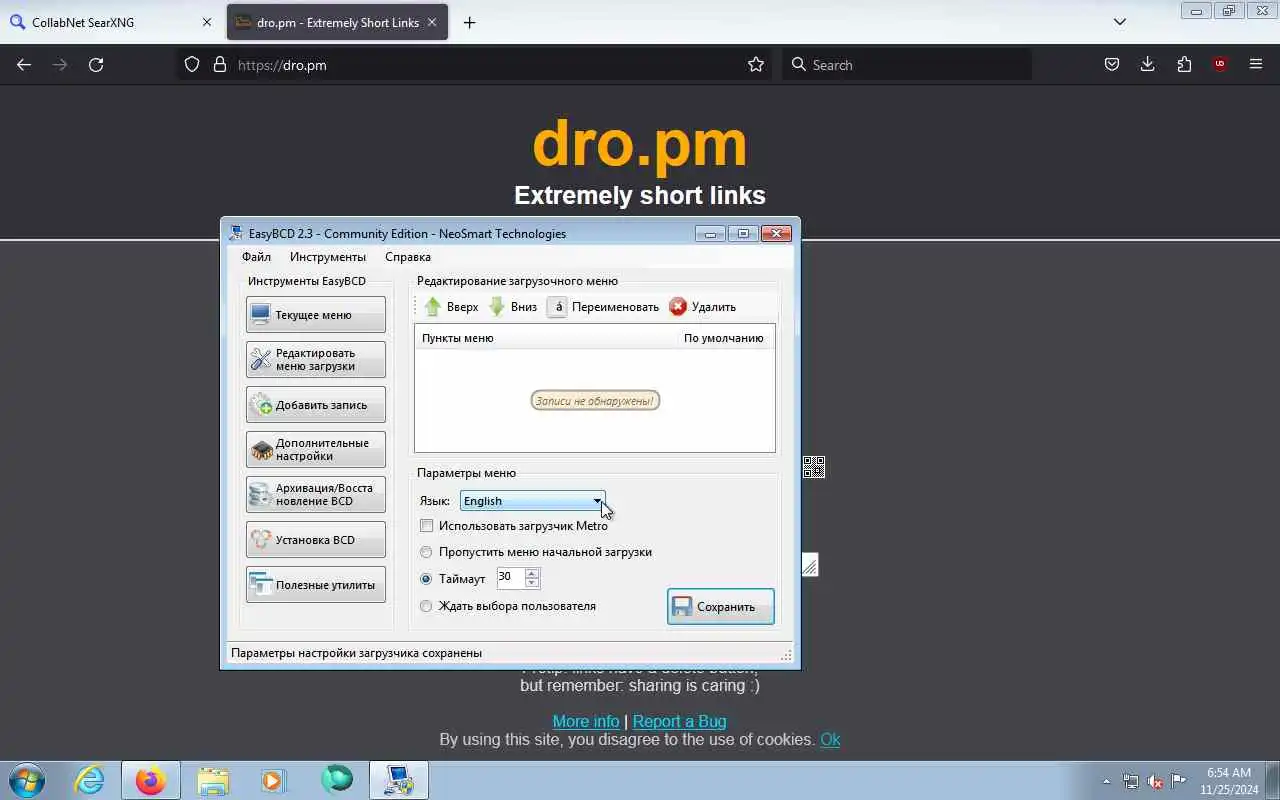Show hidden tray icons arrow
1280x800 pixels.
(x=1106, y=781)
